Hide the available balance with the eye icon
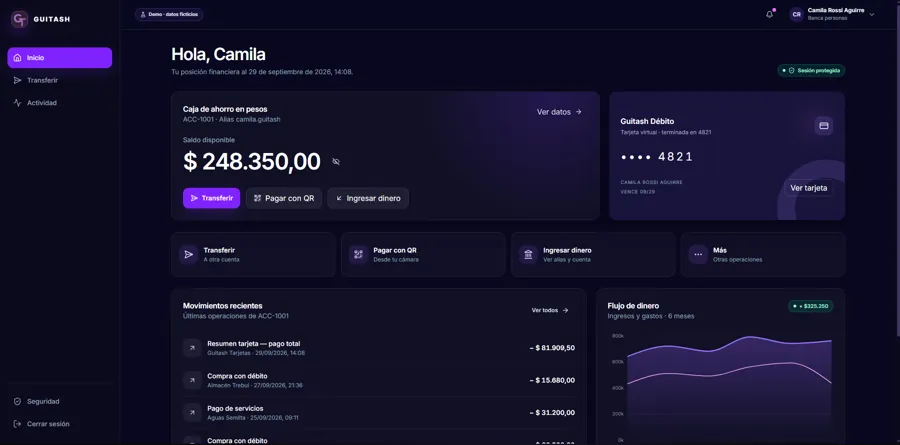The width and height of the screenshot is (900, 445). tap(336, 162)
